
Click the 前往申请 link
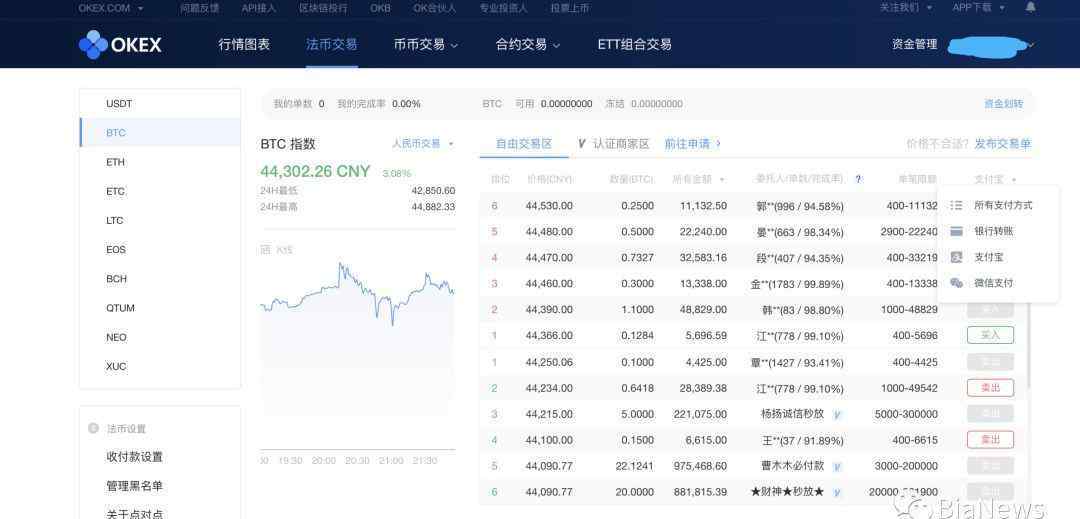pos(692,144)
